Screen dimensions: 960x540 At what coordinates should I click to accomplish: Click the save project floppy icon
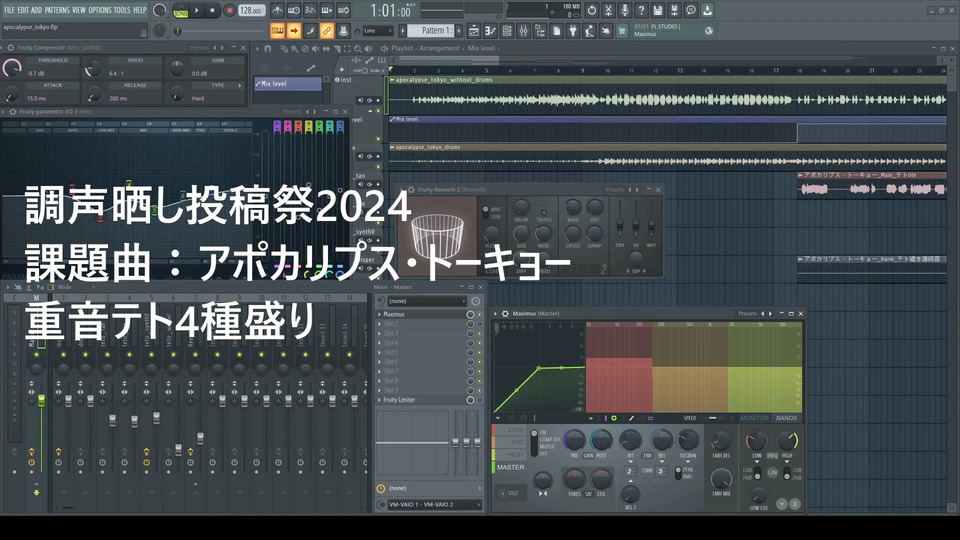[x=658, y=10]
